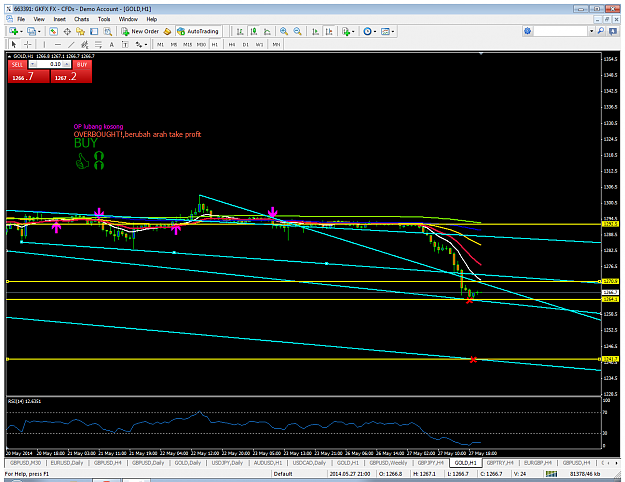Open the New Chart toolbar button
The width and height of the screenshot is (625, 482).
click(14, 31)
